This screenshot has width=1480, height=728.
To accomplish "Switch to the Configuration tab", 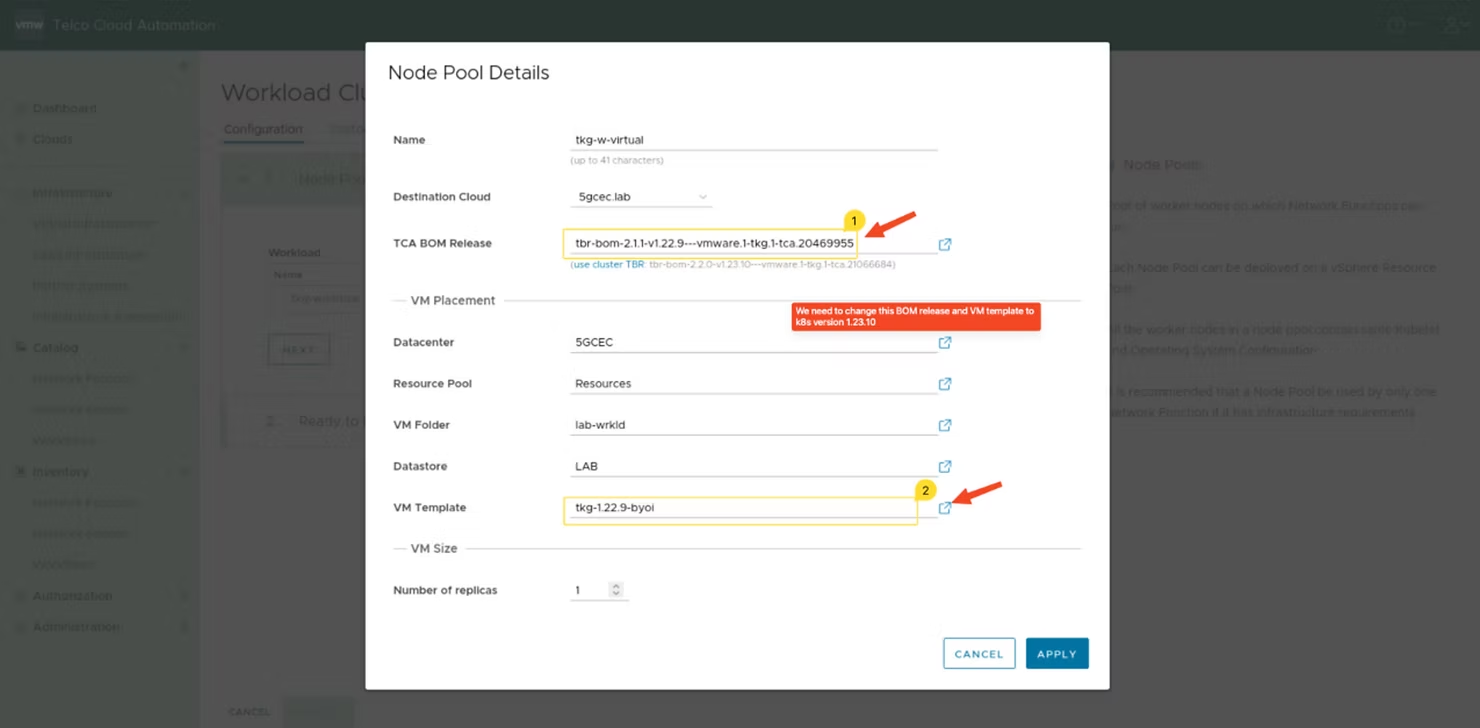I will (262, 129).
